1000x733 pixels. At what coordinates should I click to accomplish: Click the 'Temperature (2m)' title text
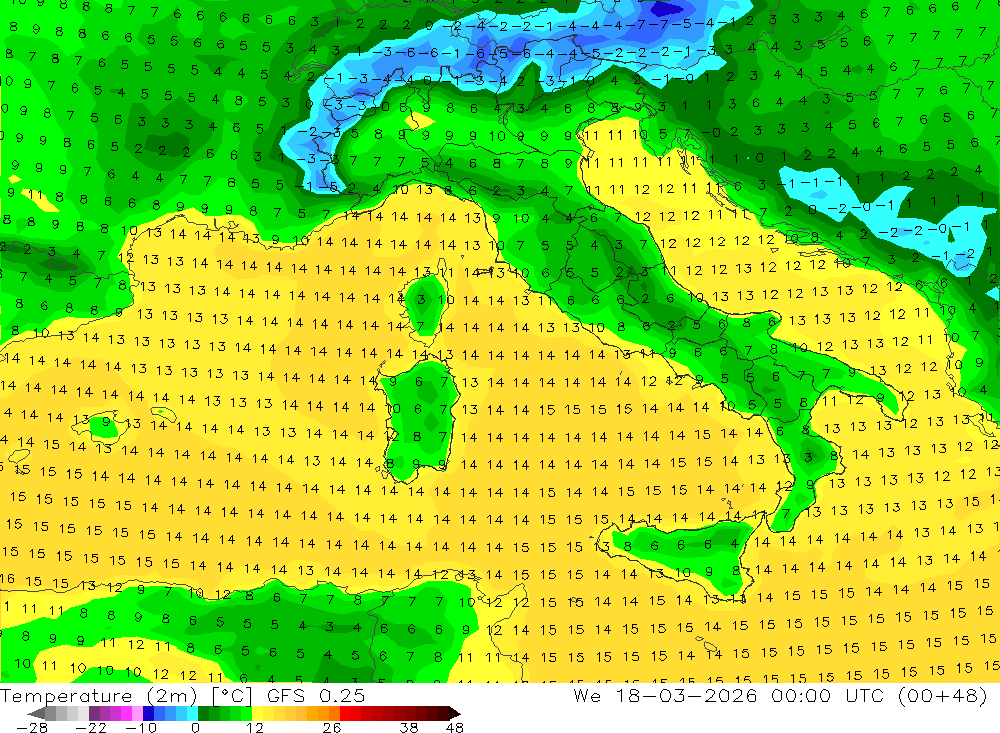point(98,696)
